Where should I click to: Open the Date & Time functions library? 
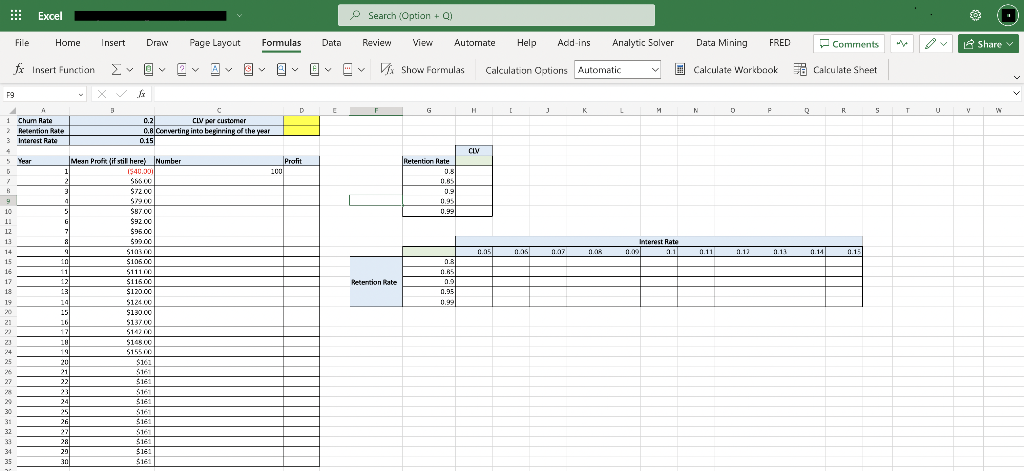[249, 70]
